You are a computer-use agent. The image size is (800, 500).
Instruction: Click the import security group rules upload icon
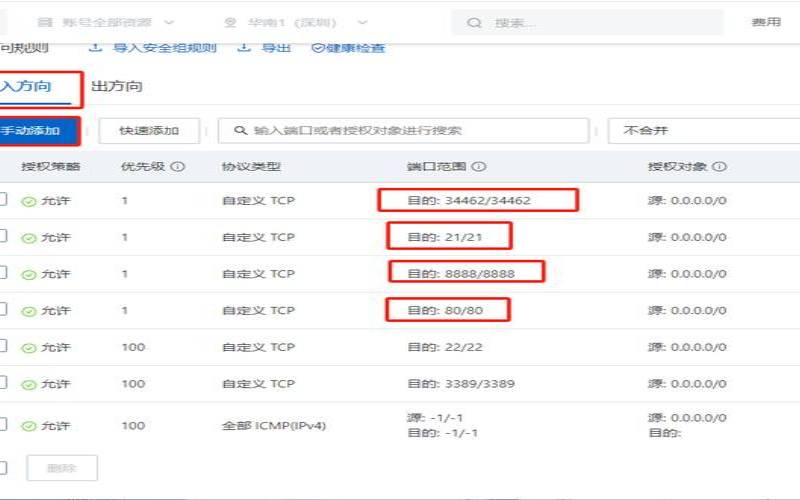tap(95, 47)
